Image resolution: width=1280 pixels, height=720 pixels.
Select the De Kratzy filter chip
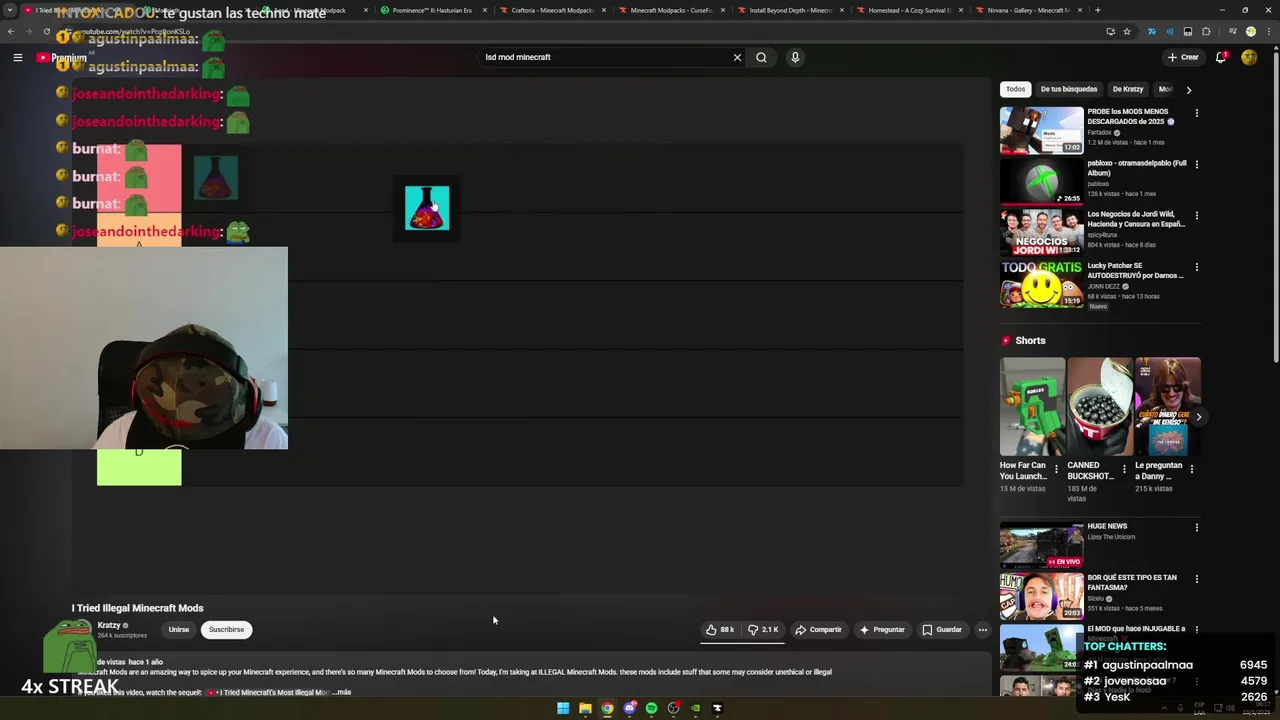point(1127,89)
